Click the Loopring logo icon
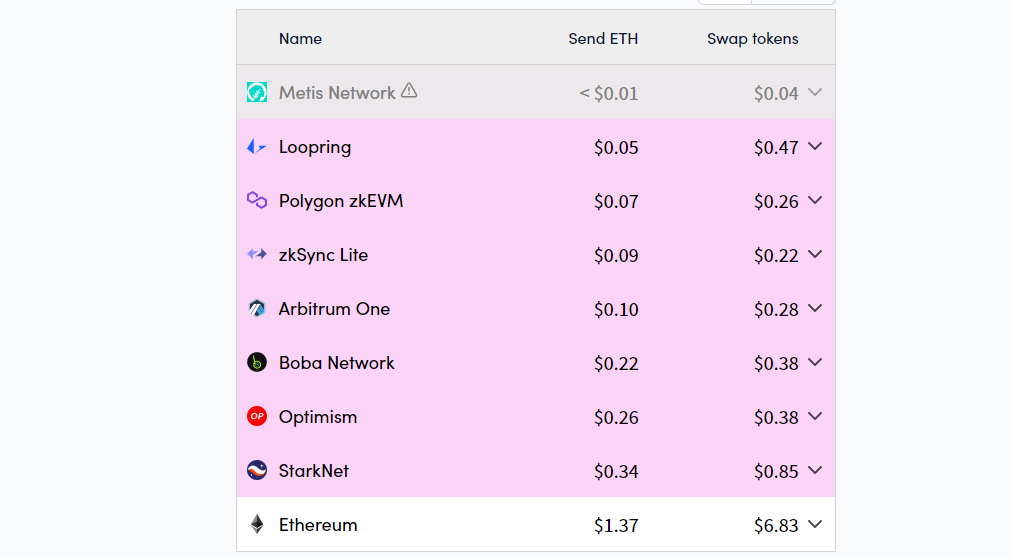This screenshot has height=558, width=1012. 257,147
